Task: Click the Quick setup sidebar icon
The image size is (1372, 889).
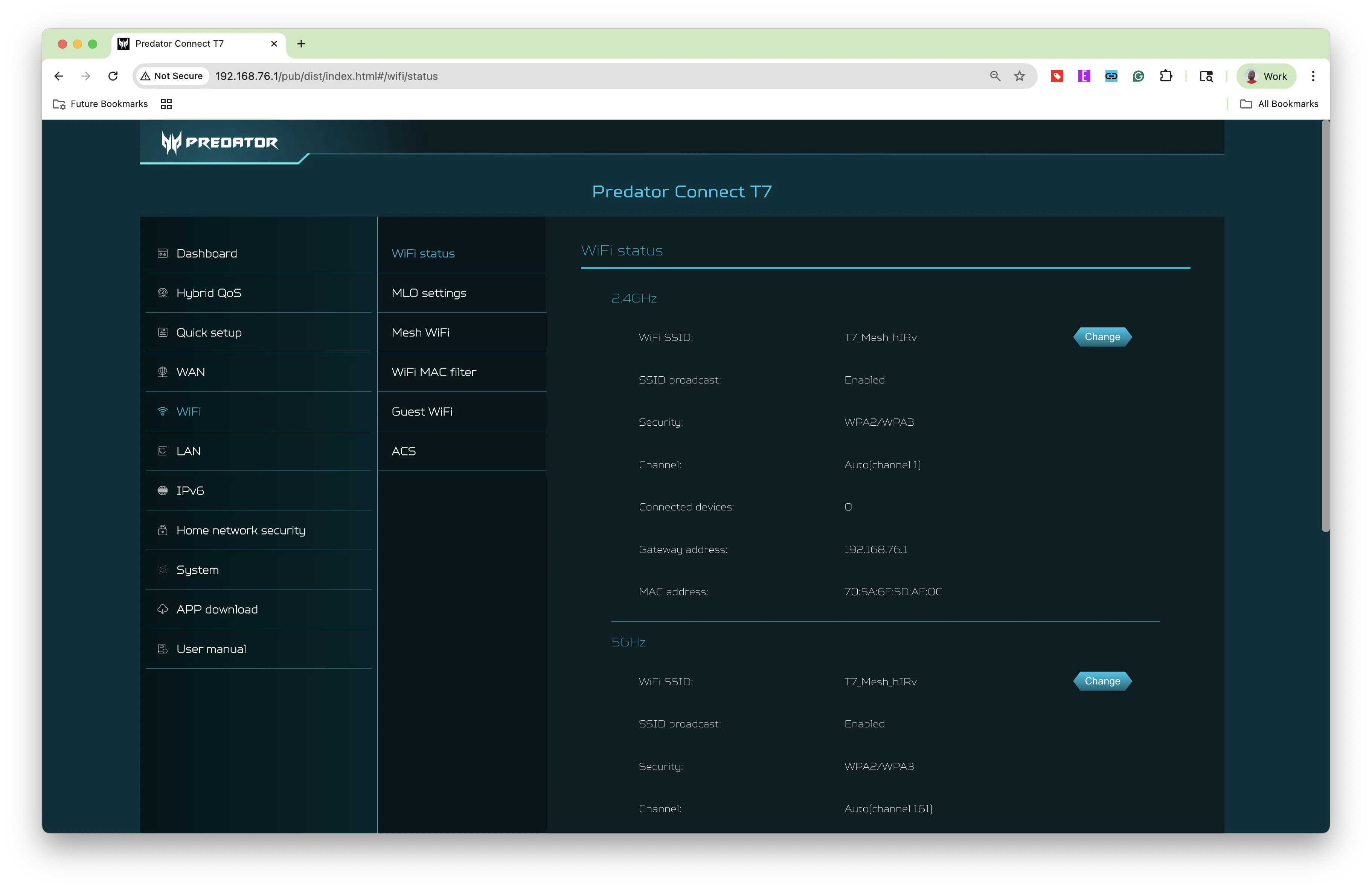Action: 163,332
